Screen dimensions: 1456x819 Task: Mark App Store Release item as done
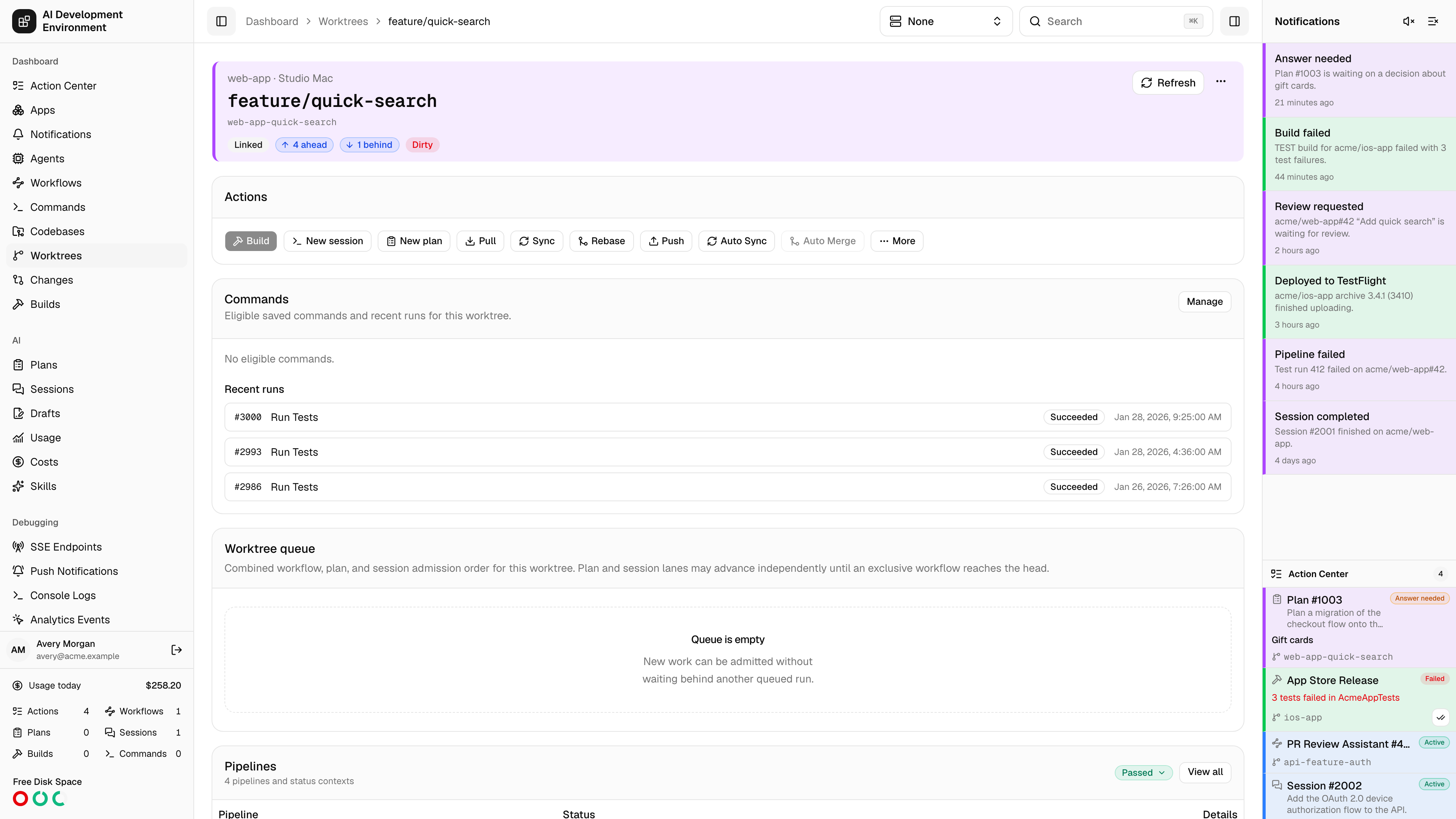pyautogui.click(x=1441, y=717)
